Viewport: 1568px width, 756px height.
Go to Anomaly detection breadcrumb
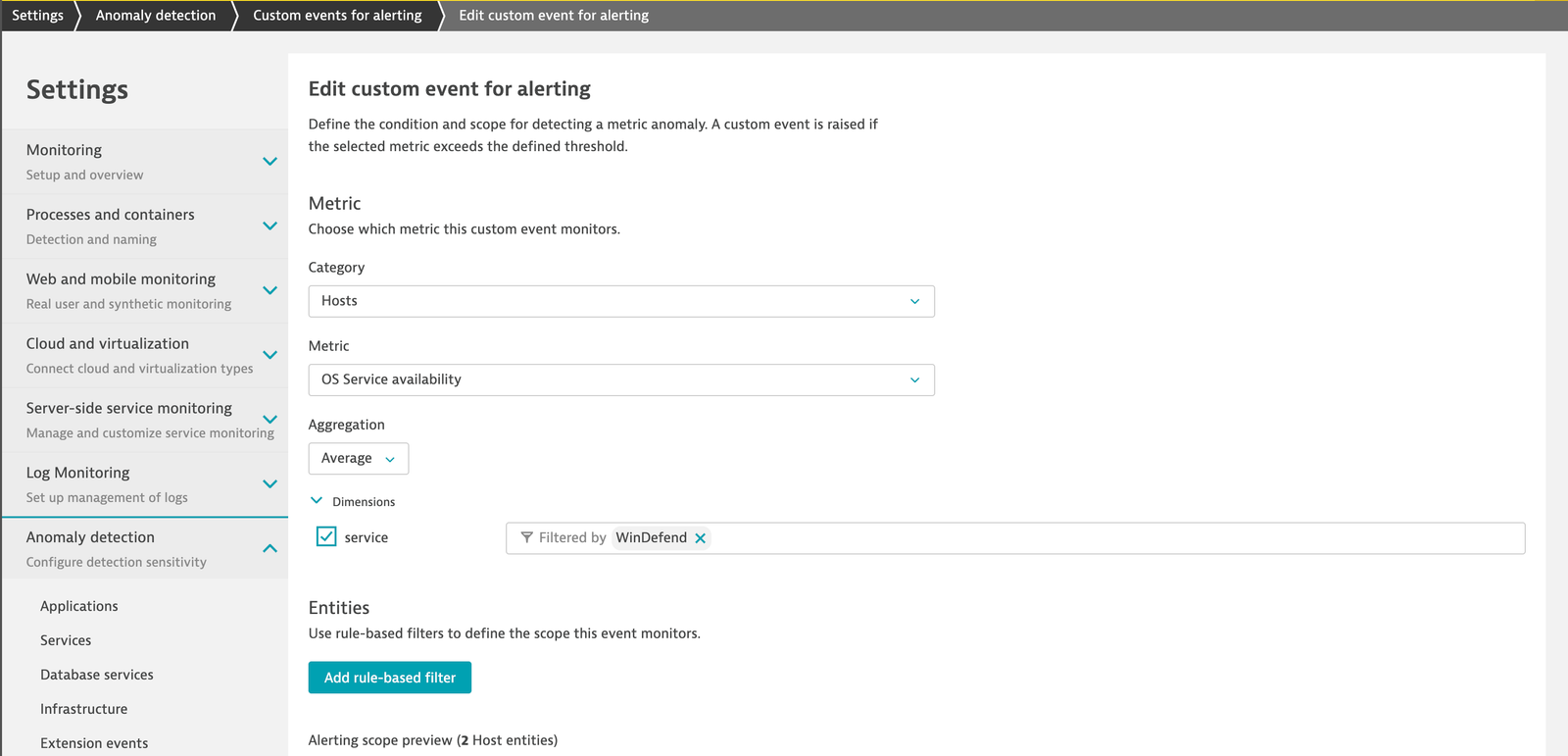tap(156, 16)
